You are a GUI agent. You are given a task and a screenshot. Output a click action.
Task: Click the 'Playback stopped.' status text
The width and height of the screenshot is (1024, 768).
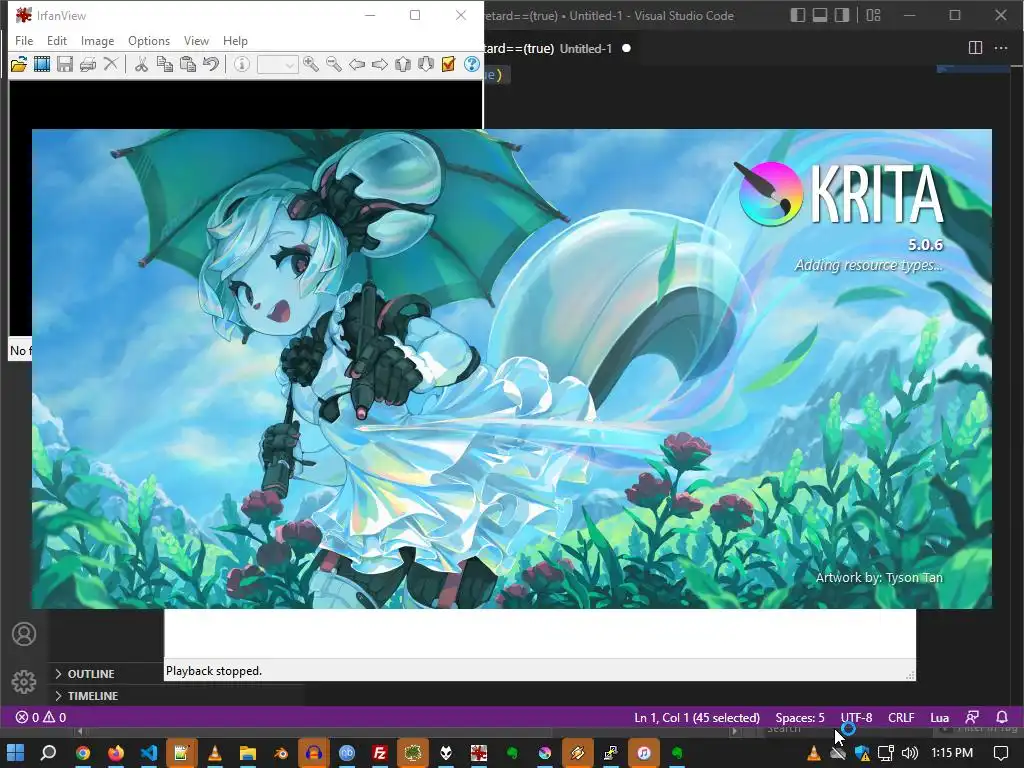click(214, 671)
